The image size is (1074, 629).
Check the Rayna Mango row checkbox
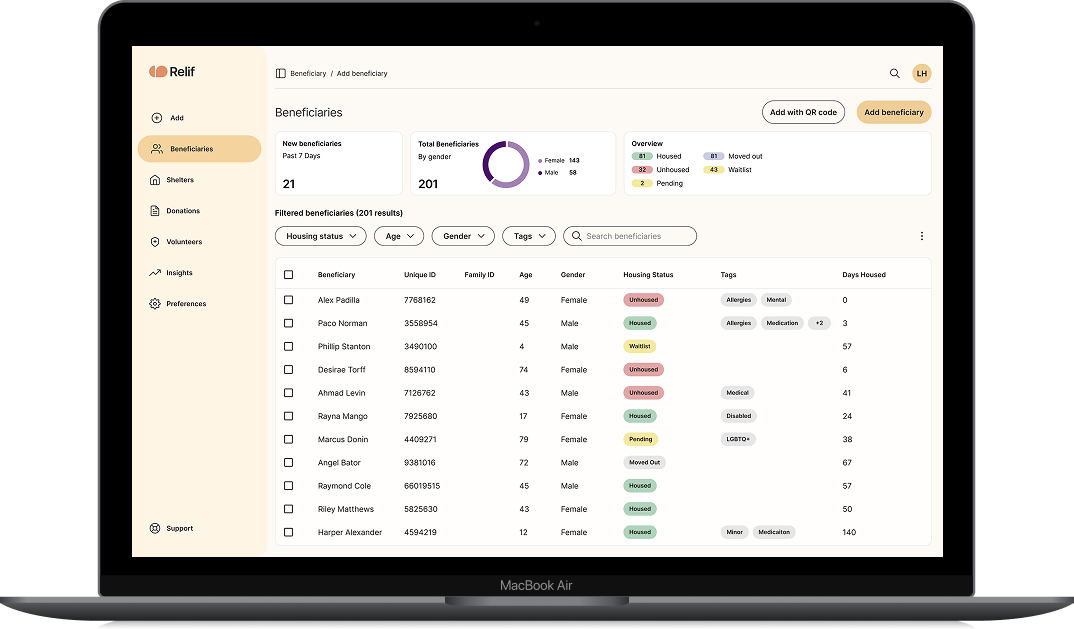tap(288, 416)
